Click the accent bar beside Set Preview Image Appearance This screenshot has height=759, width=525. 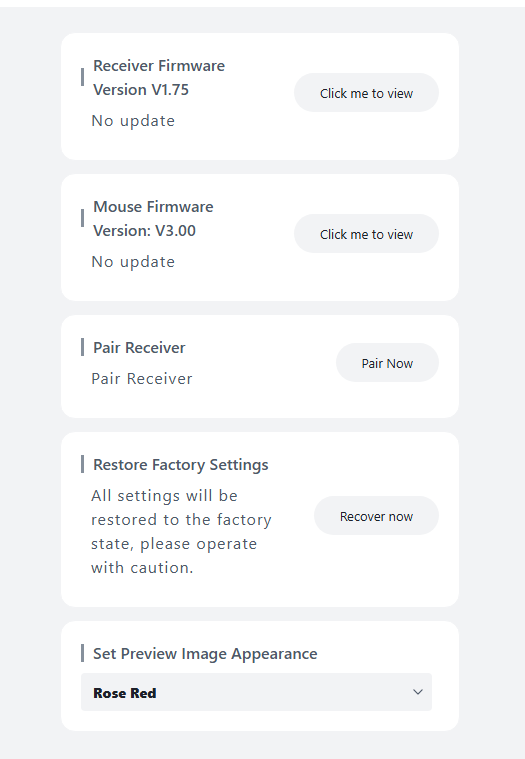click(x=82, y=653)
